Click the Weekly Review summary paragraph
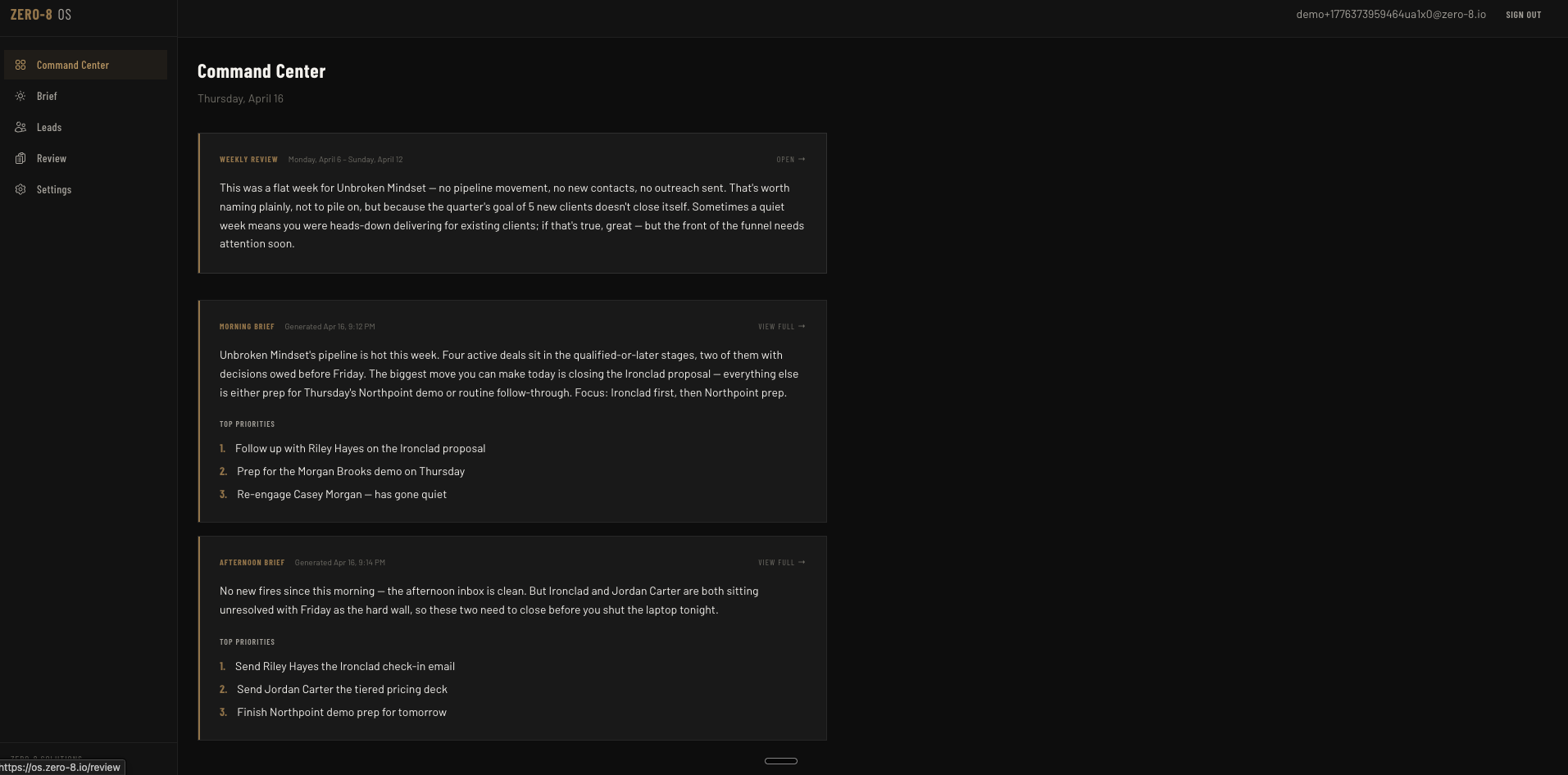Screen dimensions: 1568x775 pos(511,215)
